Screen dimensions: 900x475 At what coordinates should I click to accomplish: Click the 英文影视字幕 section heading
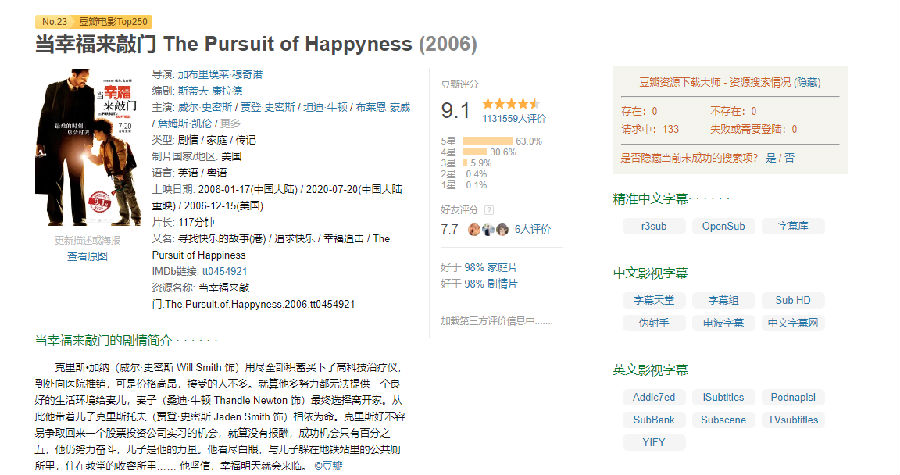pyautogui.click(x=650, y=370)
